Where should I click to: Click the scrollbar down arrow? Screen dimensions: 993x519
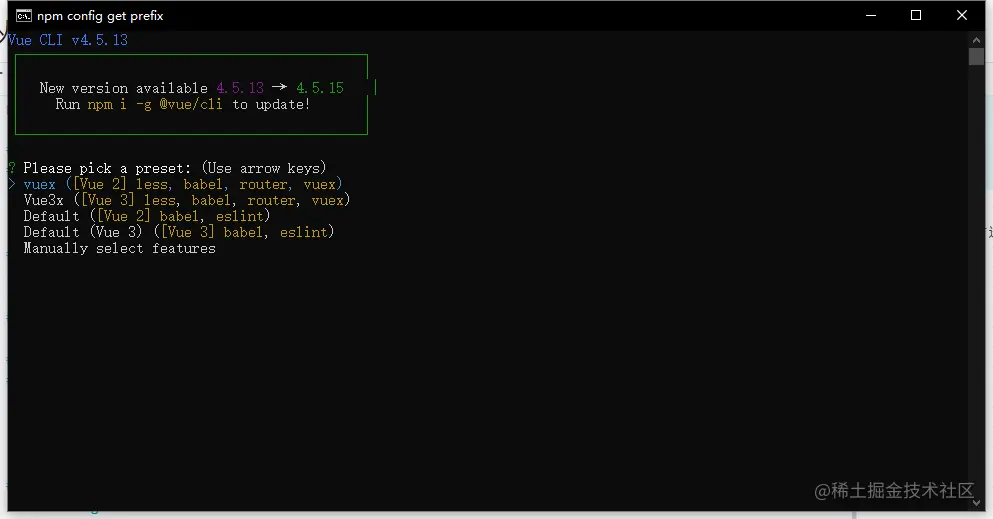[976, 503]
